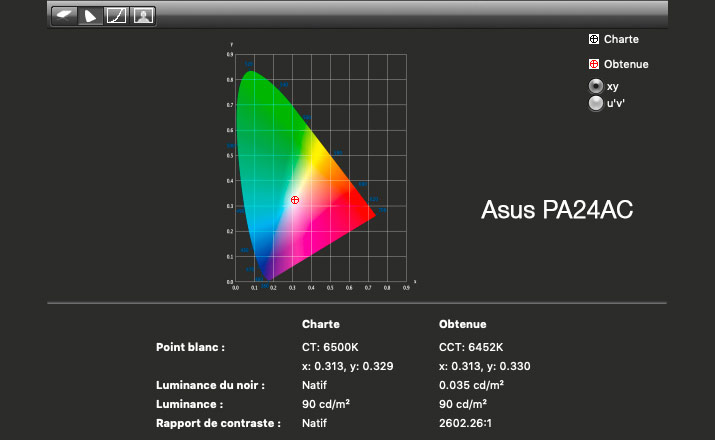Image resolution: width=715 pixels, height=440 pixels.
Task: Click the red white-point marker on diagram
Action: point(295,200)
